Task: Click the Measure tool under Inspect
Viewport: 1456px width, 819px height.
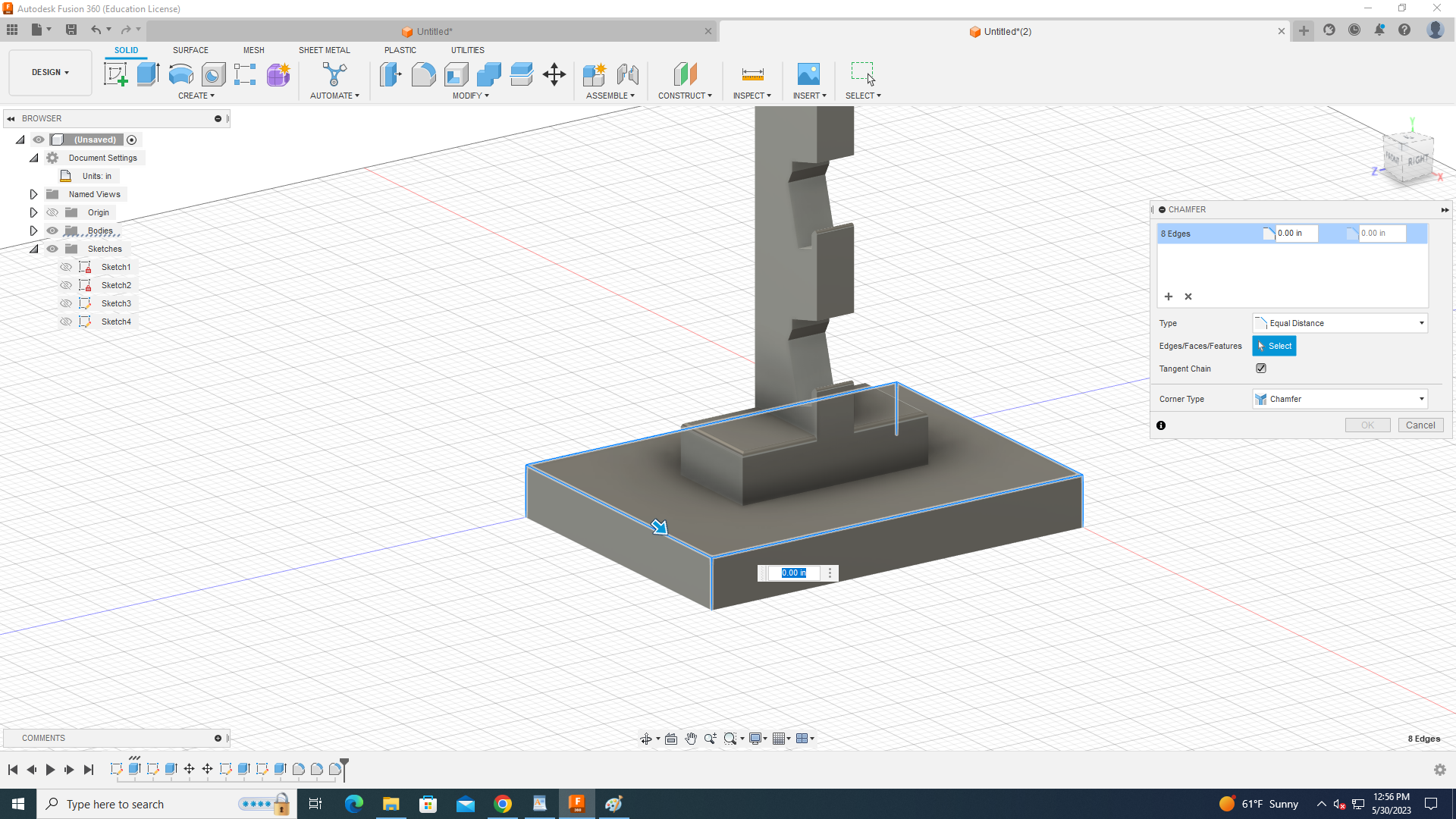Action: (x=752, y=74)
